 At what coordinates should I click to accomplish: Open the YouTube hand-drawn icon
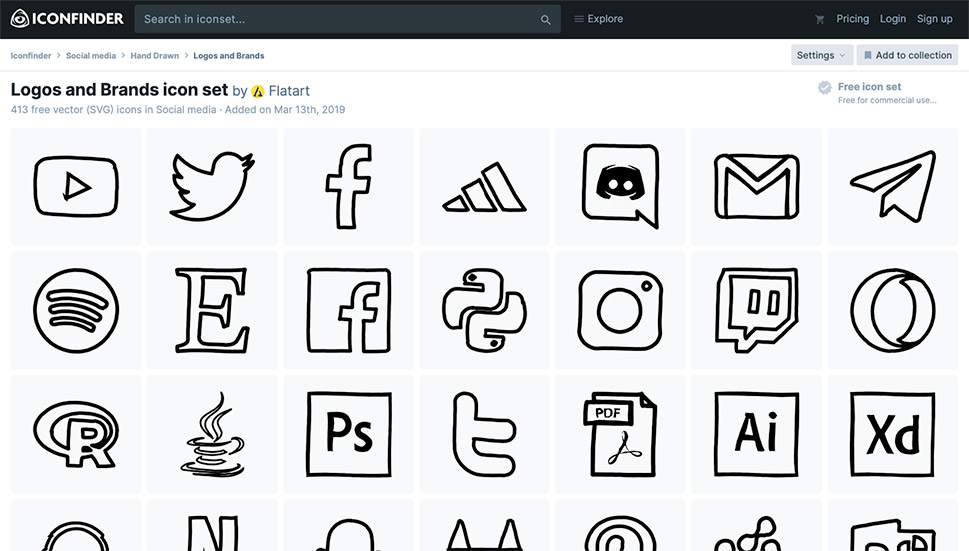click(75, 187)
